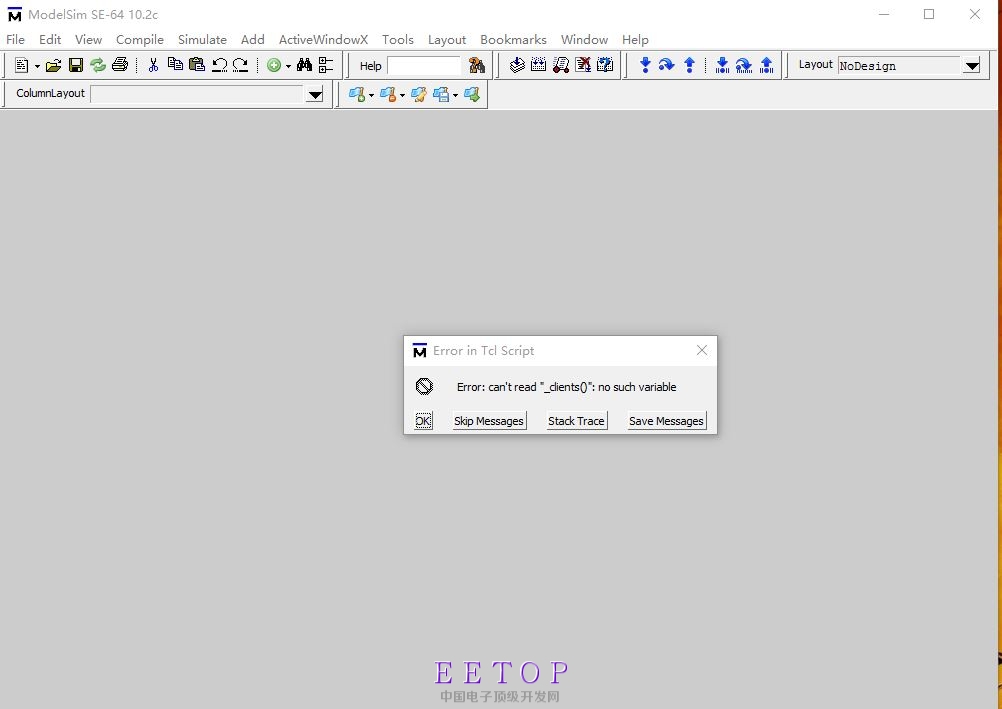
Task: Click the Break icon with red X
Action: pyautogui.click(x=583, y=65)
